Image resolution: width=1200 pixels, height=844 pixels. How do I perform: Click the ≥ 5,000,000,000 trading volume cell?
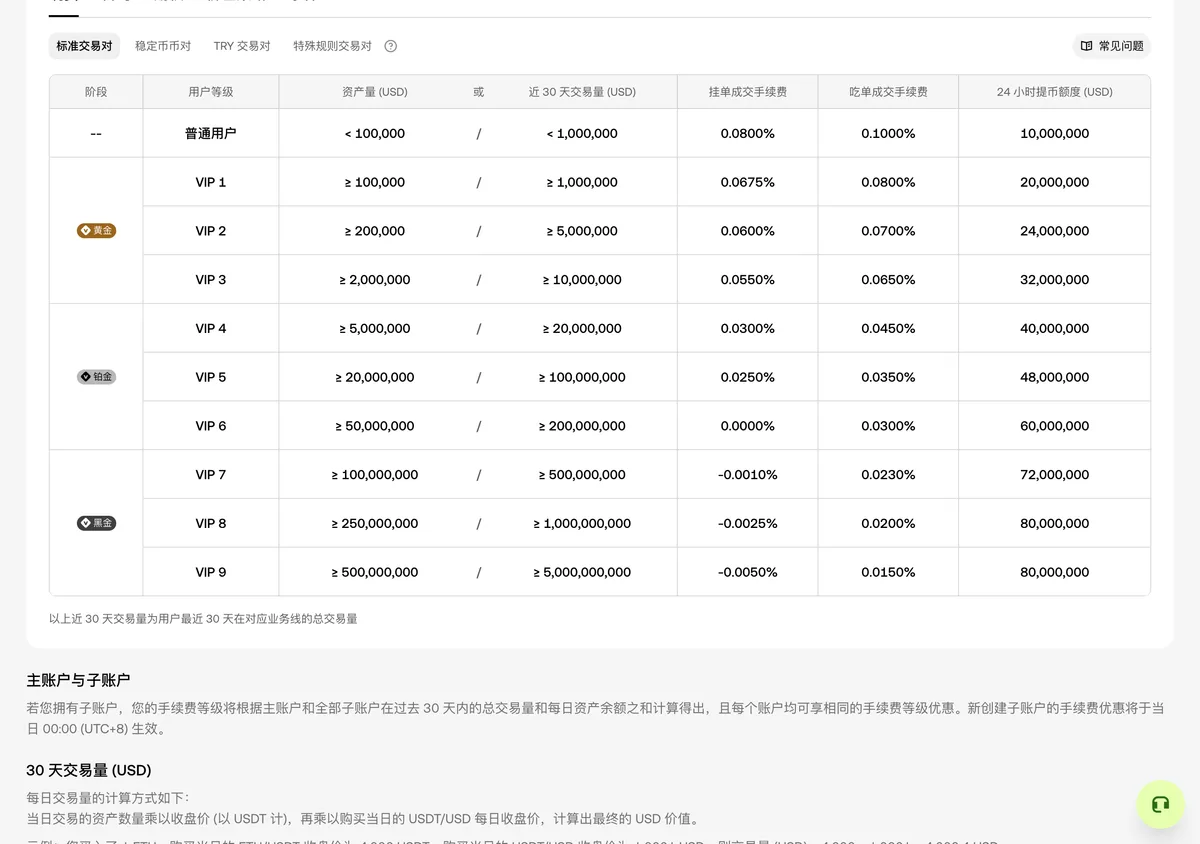(582, 572)
